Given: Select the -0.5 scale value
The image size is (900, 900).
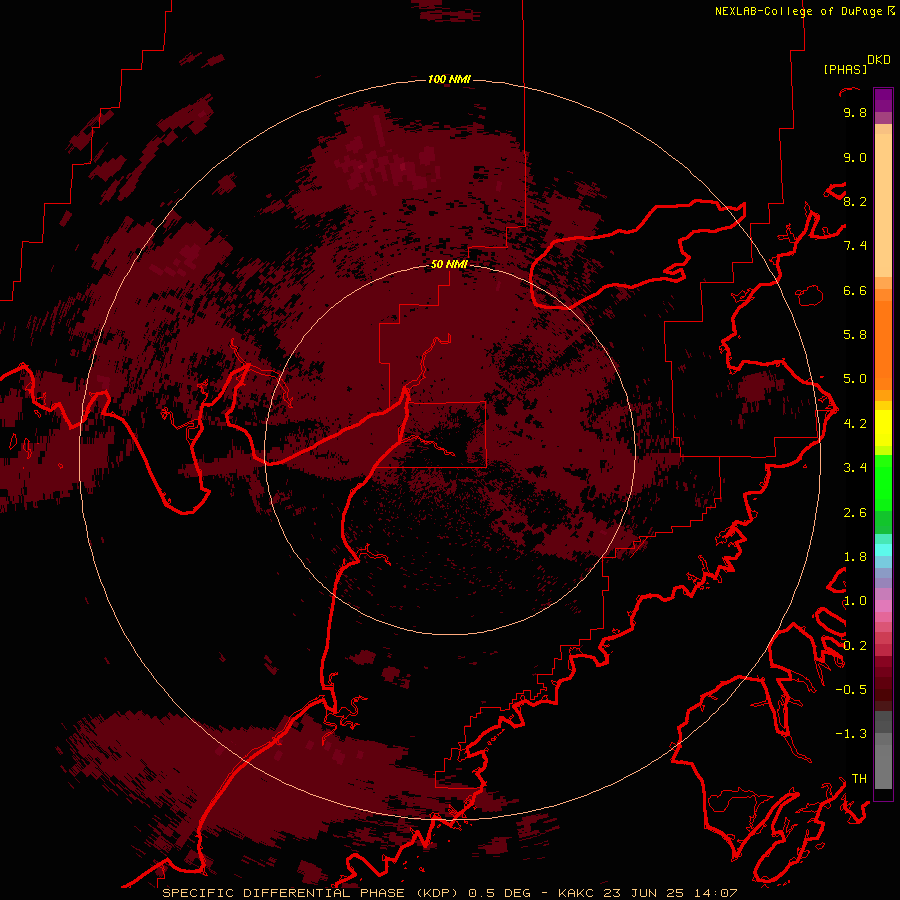Looking at the screenshot, I should [x=851, y=690].
